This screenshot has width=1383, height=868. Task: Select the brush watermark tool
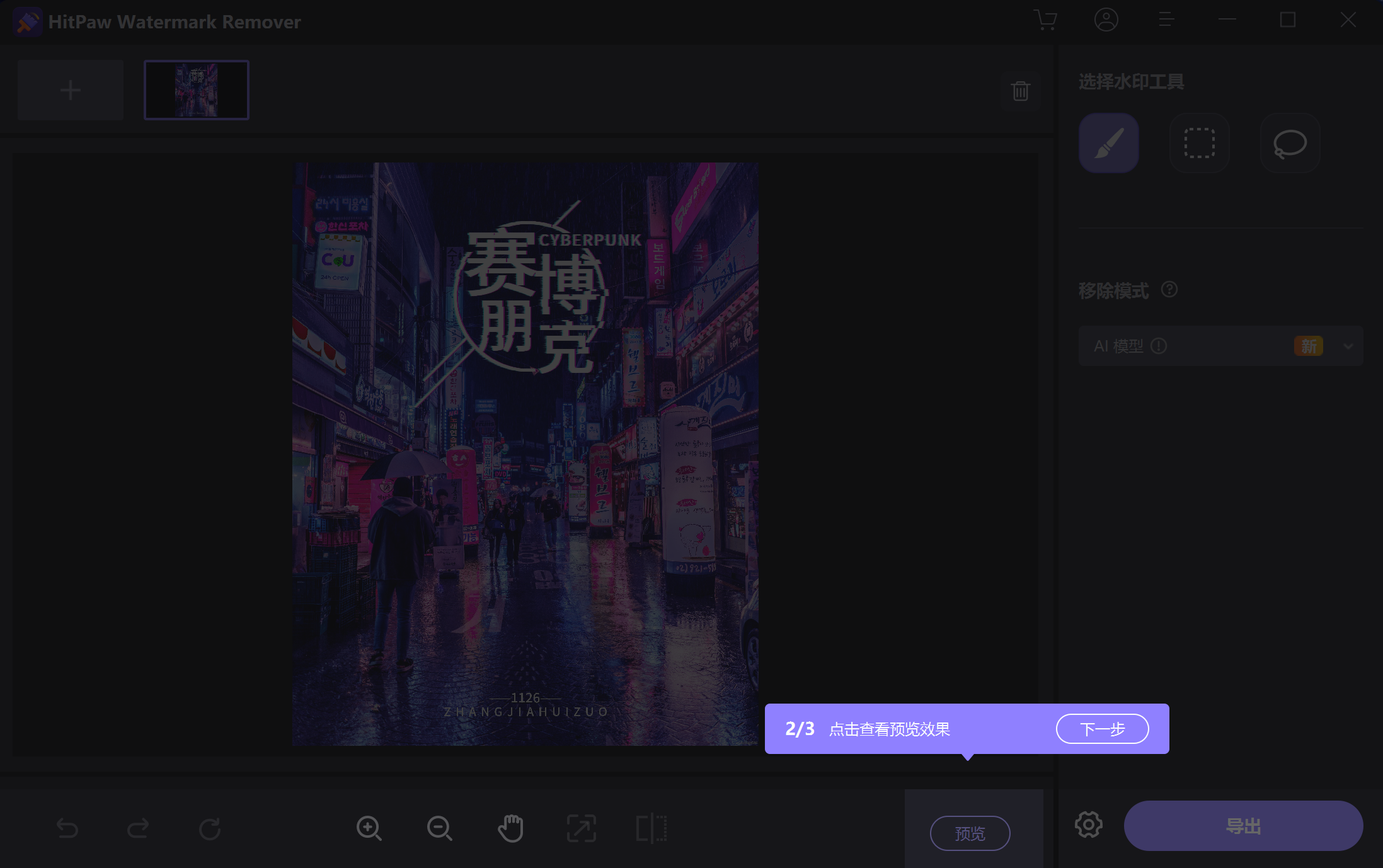tap(1108, 143)
